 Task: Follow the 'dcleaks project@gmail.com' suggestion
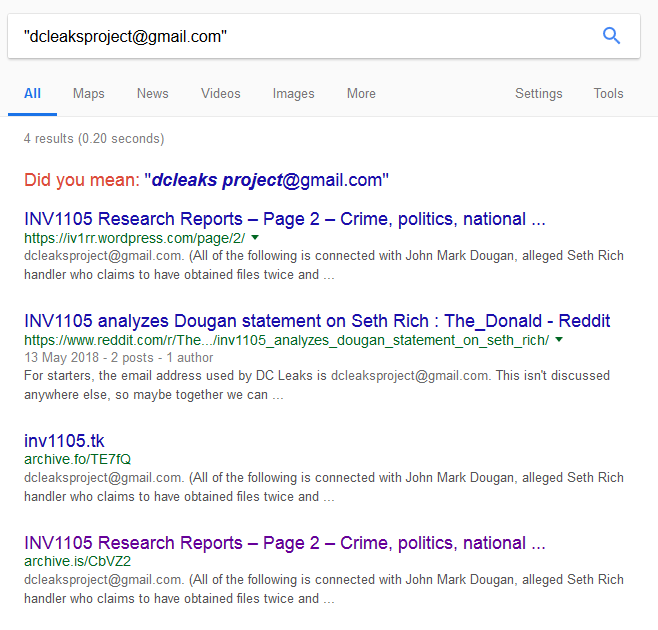point(266,180)
